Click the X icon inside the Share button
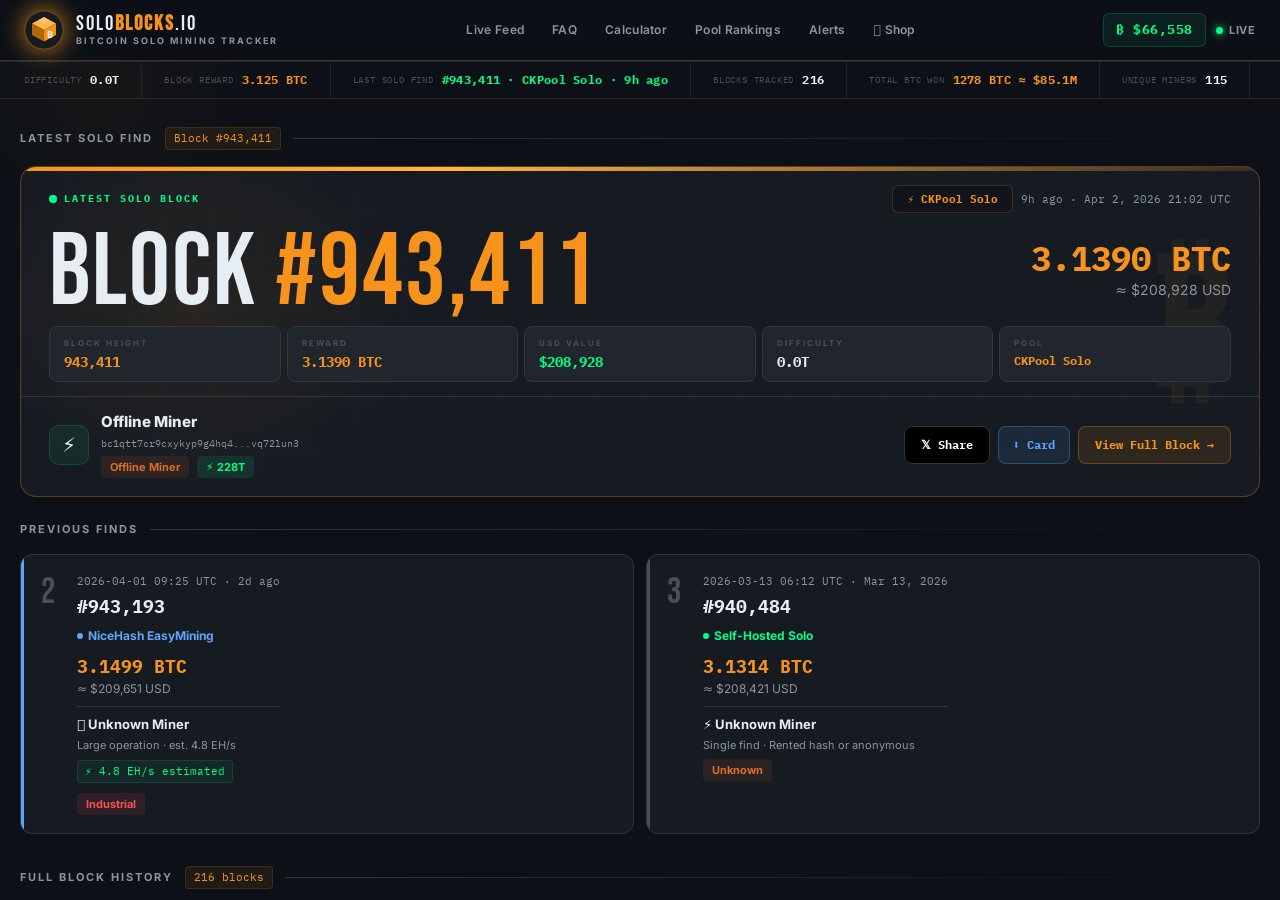Screen dimensions: 1280x900 point(925,445)
